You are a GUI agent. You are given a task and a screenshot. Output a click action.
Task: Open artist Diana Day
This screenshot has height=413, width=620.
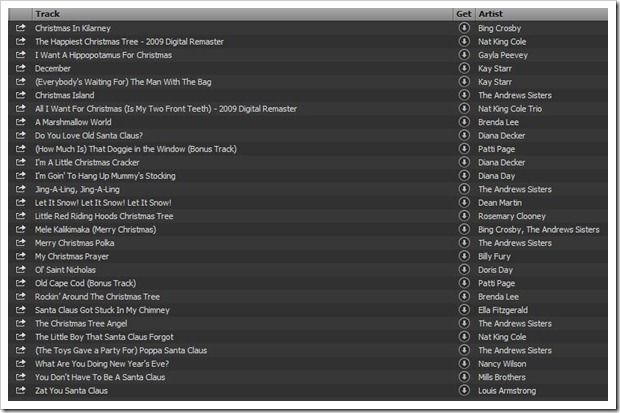coord(497,176)
